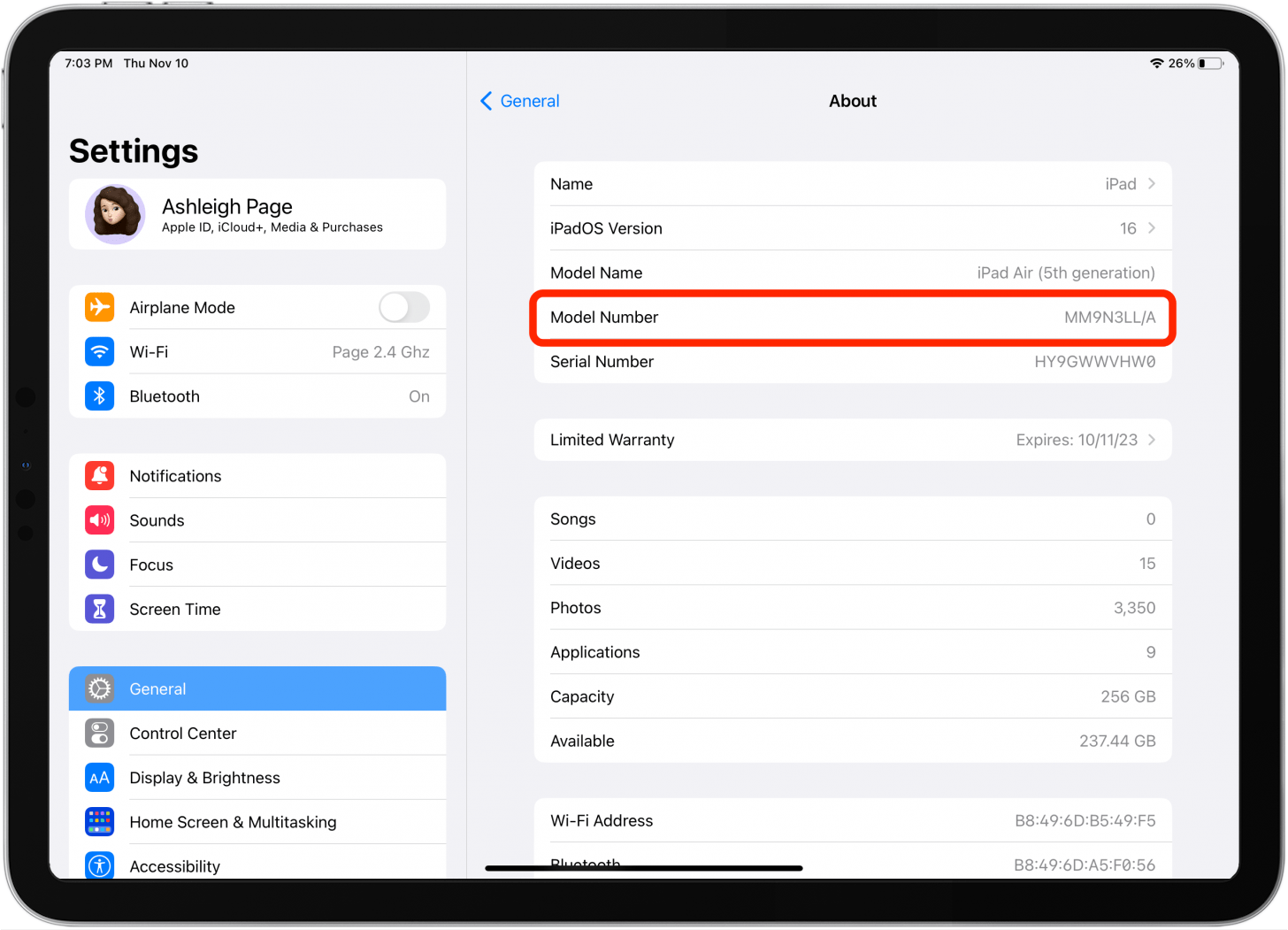Expand Limited Warranty details
Image resolution: width=1288 pixels, height=930 pixels.
[x=1151, y=440]
